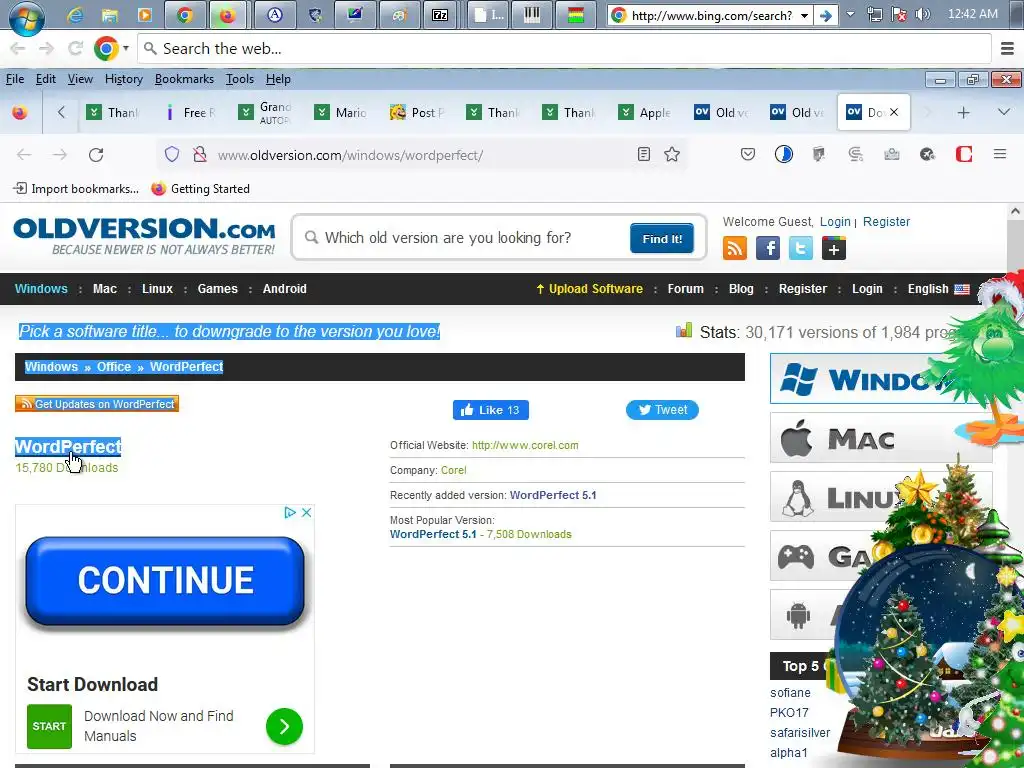Save page to Pocket icon
This screenshot has height=768, width=1024.
coord(748,154)
